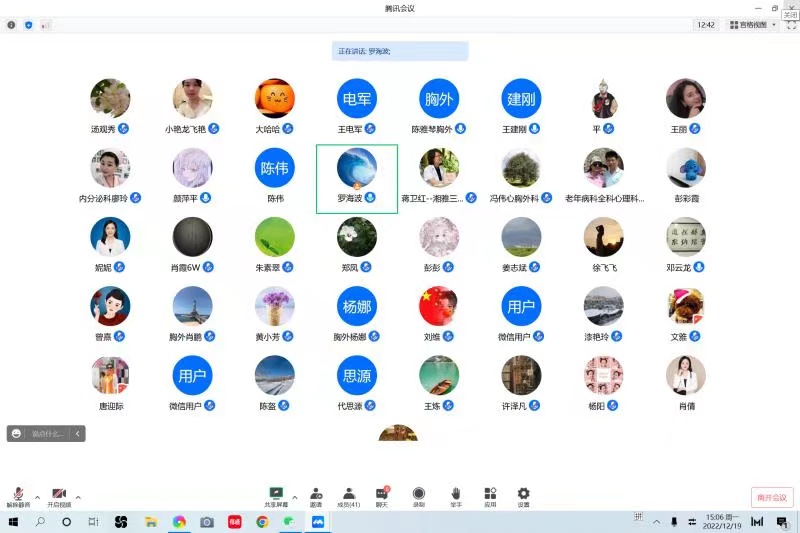
Task: Click the meeting info icon at top-left
Action: (11, 25)
